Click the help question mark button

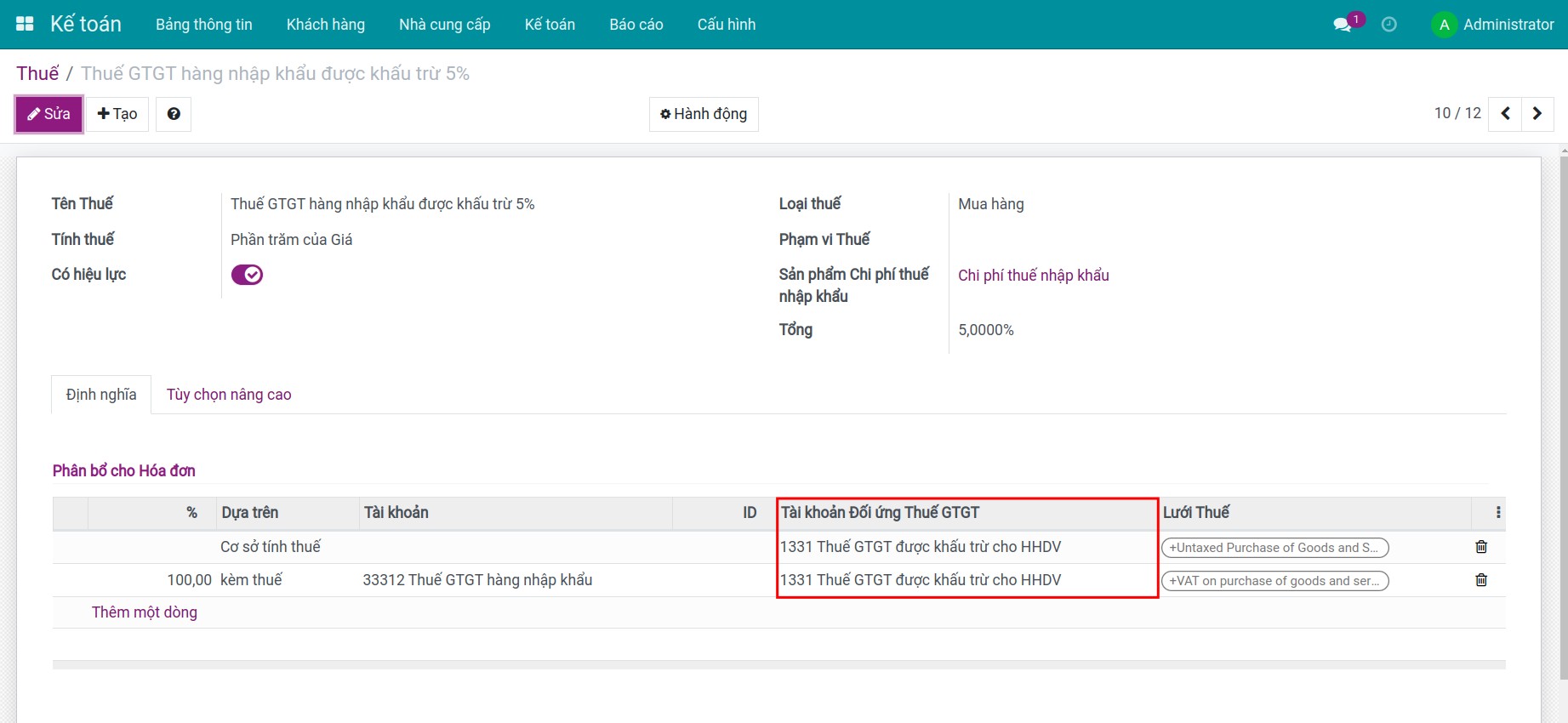click(174, 114)
